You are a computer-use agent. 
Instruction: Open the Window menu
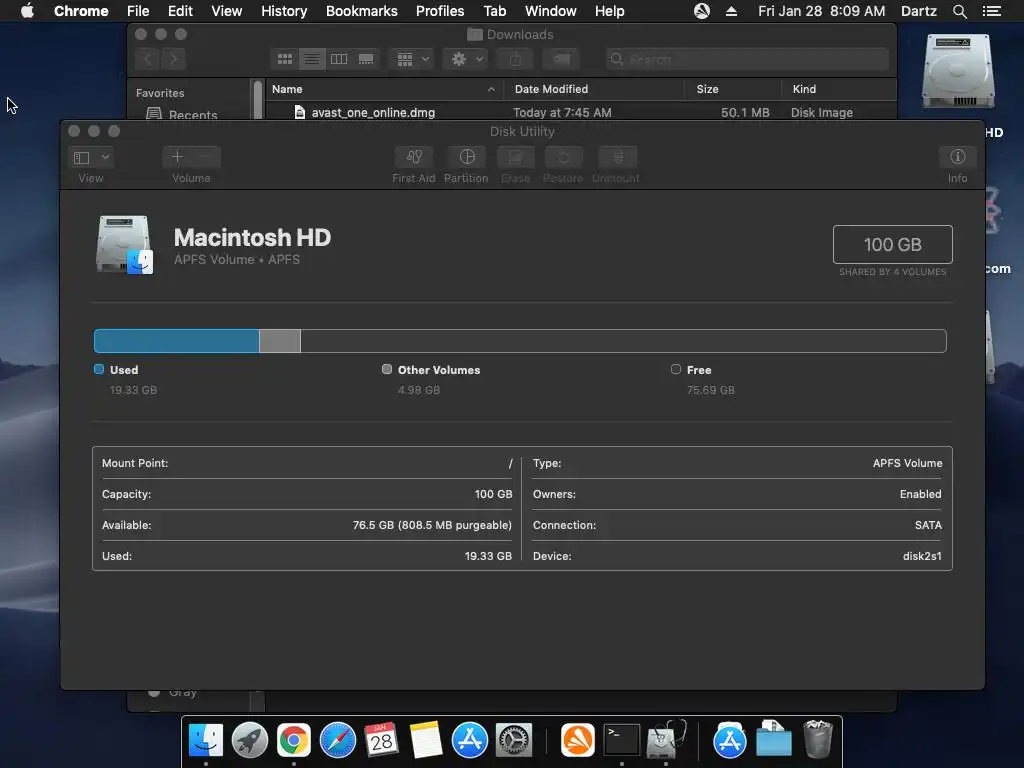pyautogui.click(x=551, y=11)
